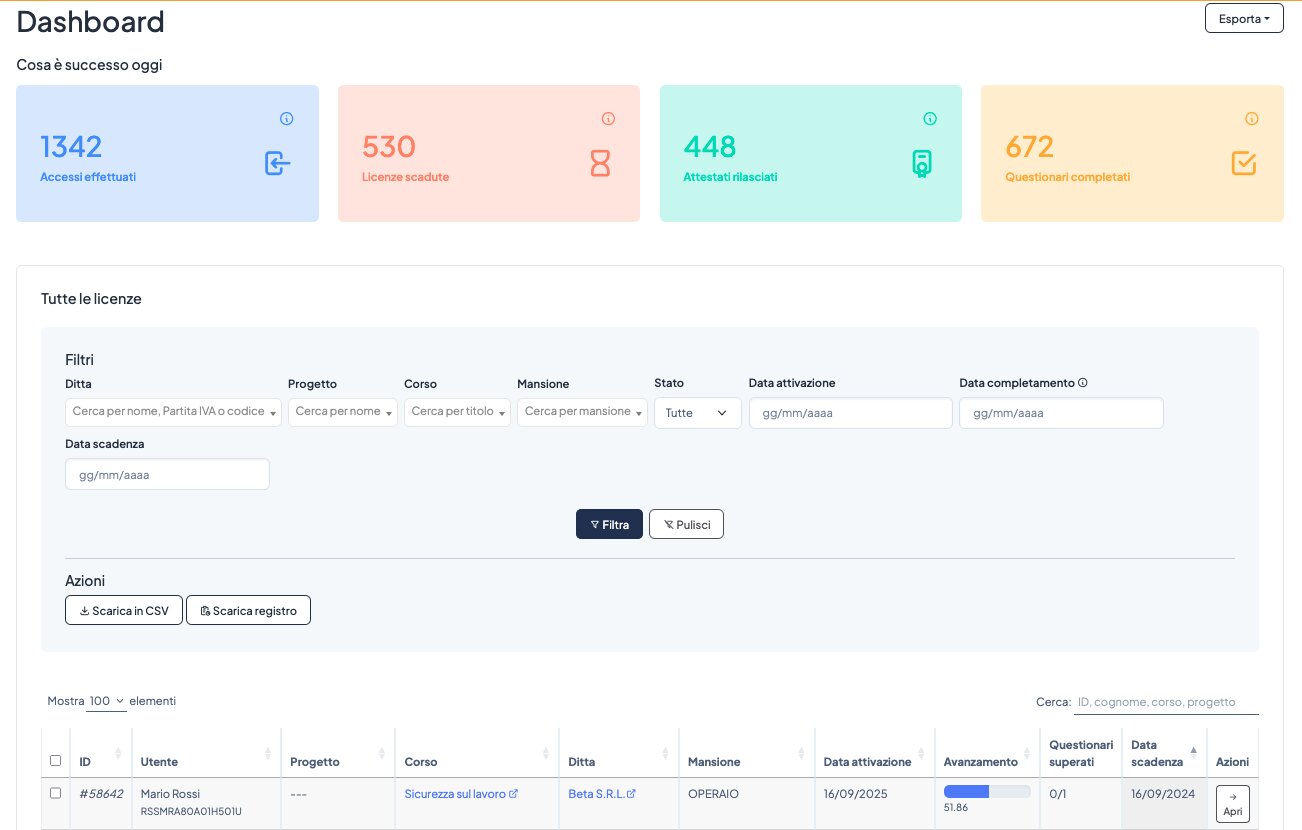Image resolution: width=1302 pixels, height=830 pixels.
Task: Click the Avanzamento progress bar showing 51.86
Action: tap(985, 790)
